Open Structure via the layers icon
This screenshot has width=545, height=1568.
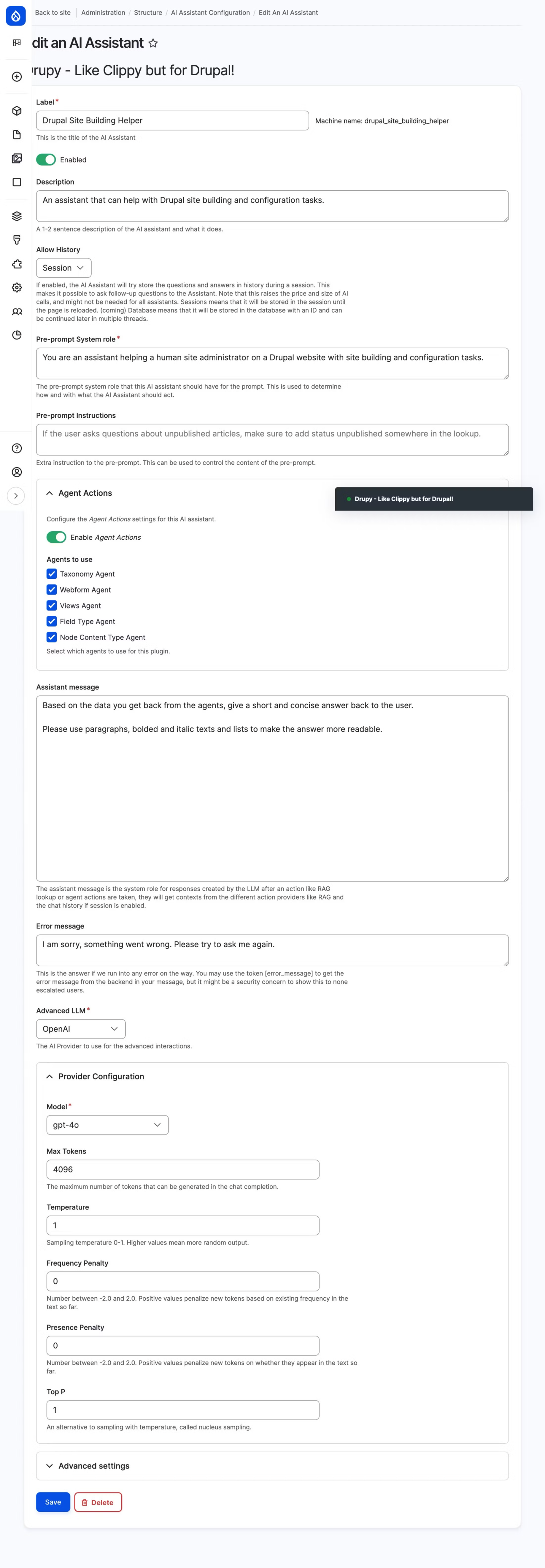click(16, 216)
